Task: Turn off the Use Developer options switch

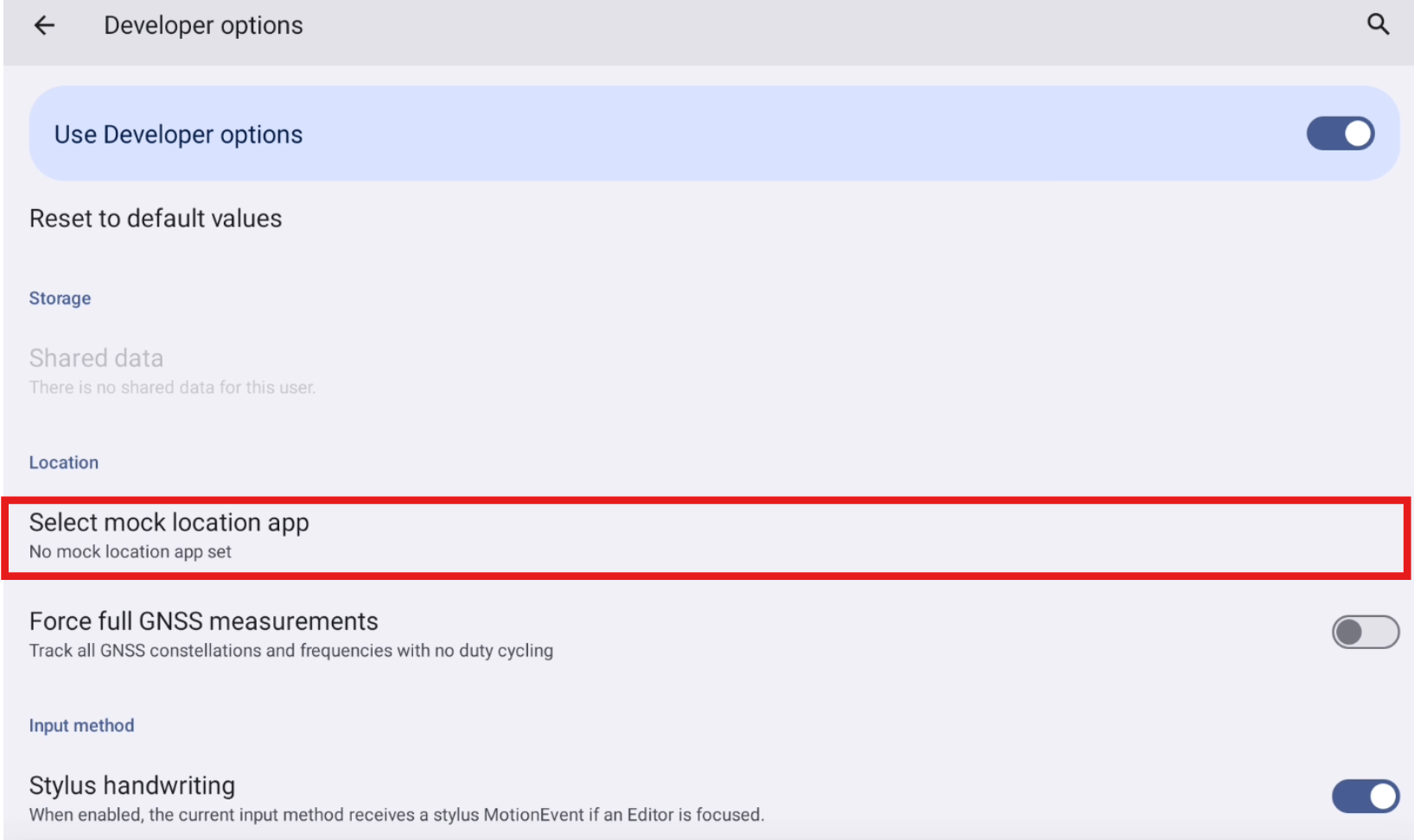Action: 1340,134
